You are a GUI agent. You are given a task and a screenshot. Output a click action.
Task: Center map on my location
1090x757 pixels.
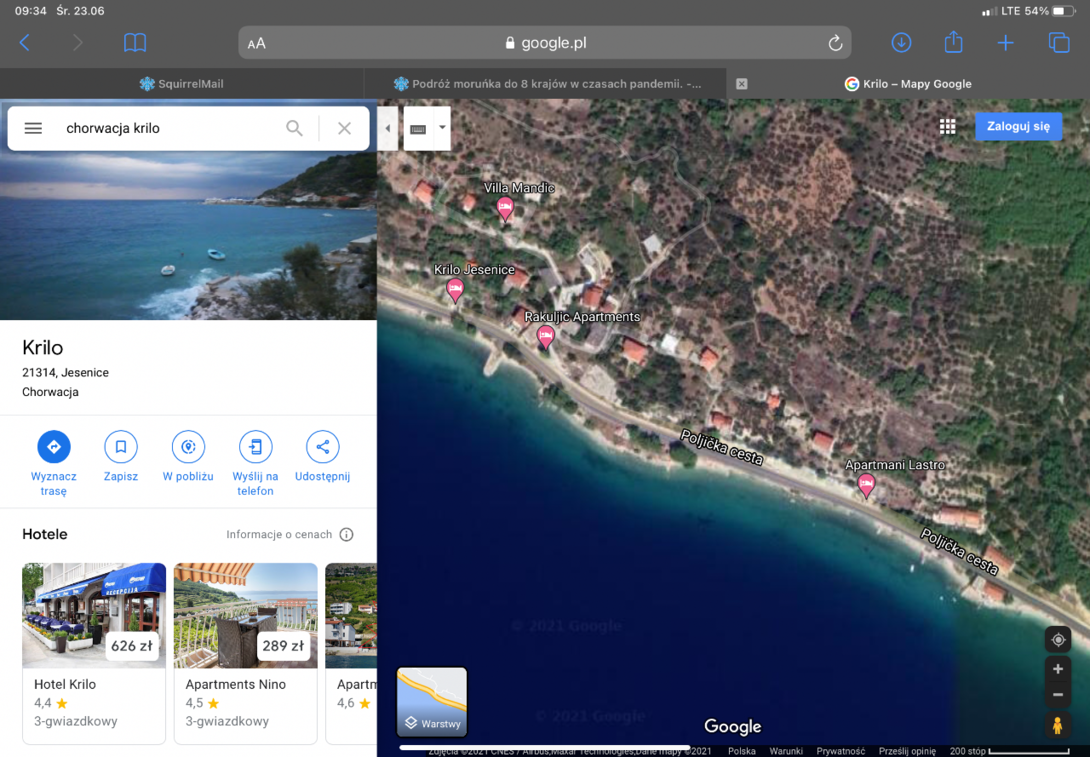(1058, 640)
